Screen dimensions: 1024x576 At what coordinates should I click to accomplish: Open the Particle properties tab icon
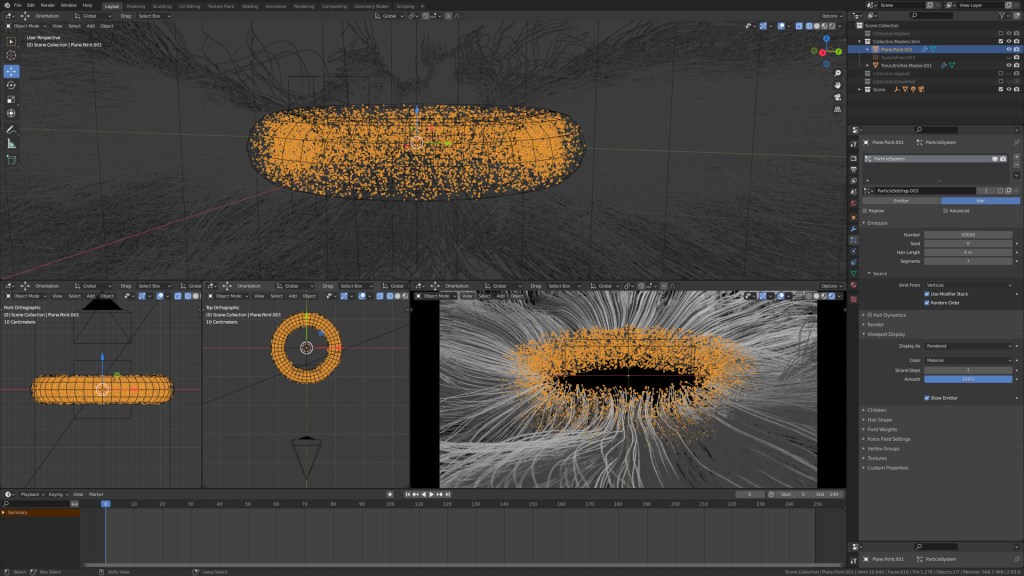[853, 241]
